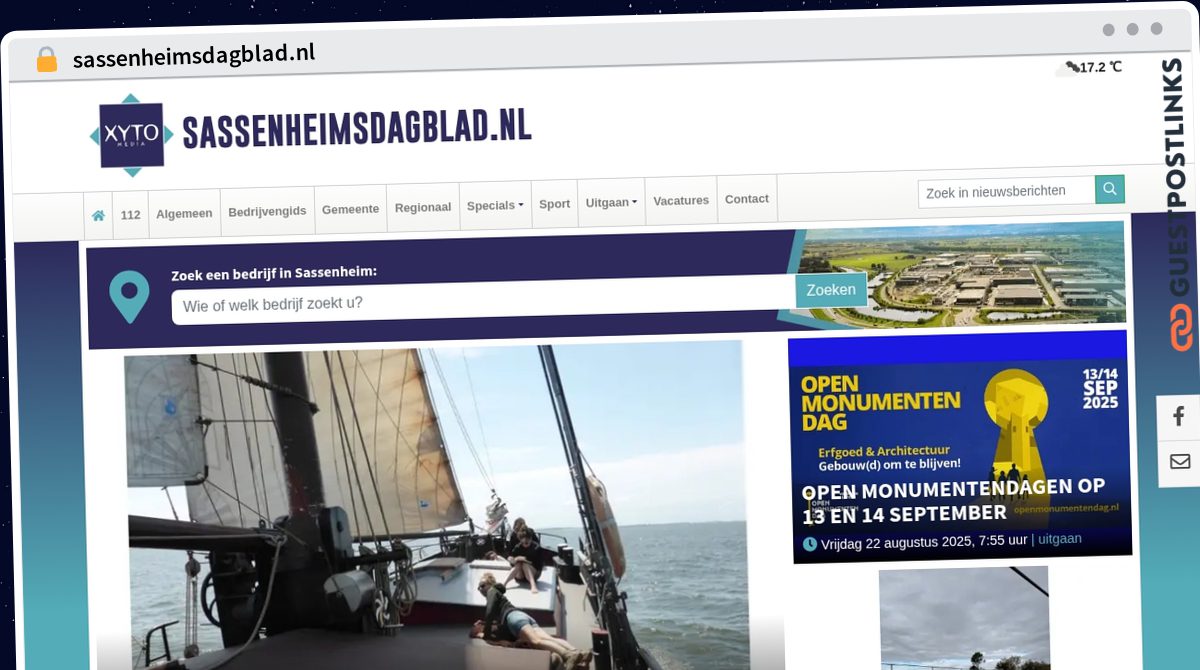Open the Open Monumentendagen article headline

click(x=954, y=500)
